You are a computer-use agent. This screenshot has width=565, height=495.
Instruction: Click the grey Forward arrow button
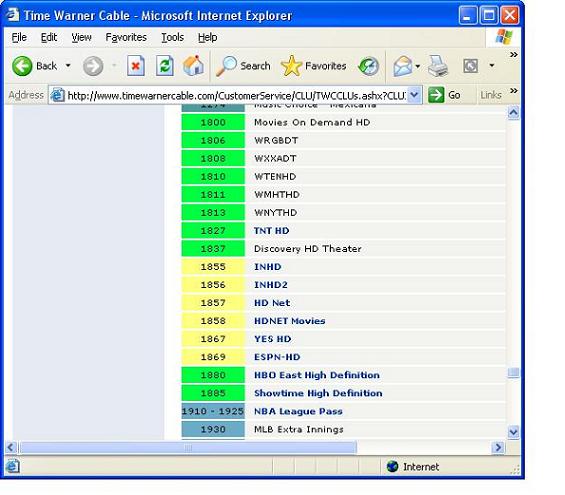pos(93,66)
